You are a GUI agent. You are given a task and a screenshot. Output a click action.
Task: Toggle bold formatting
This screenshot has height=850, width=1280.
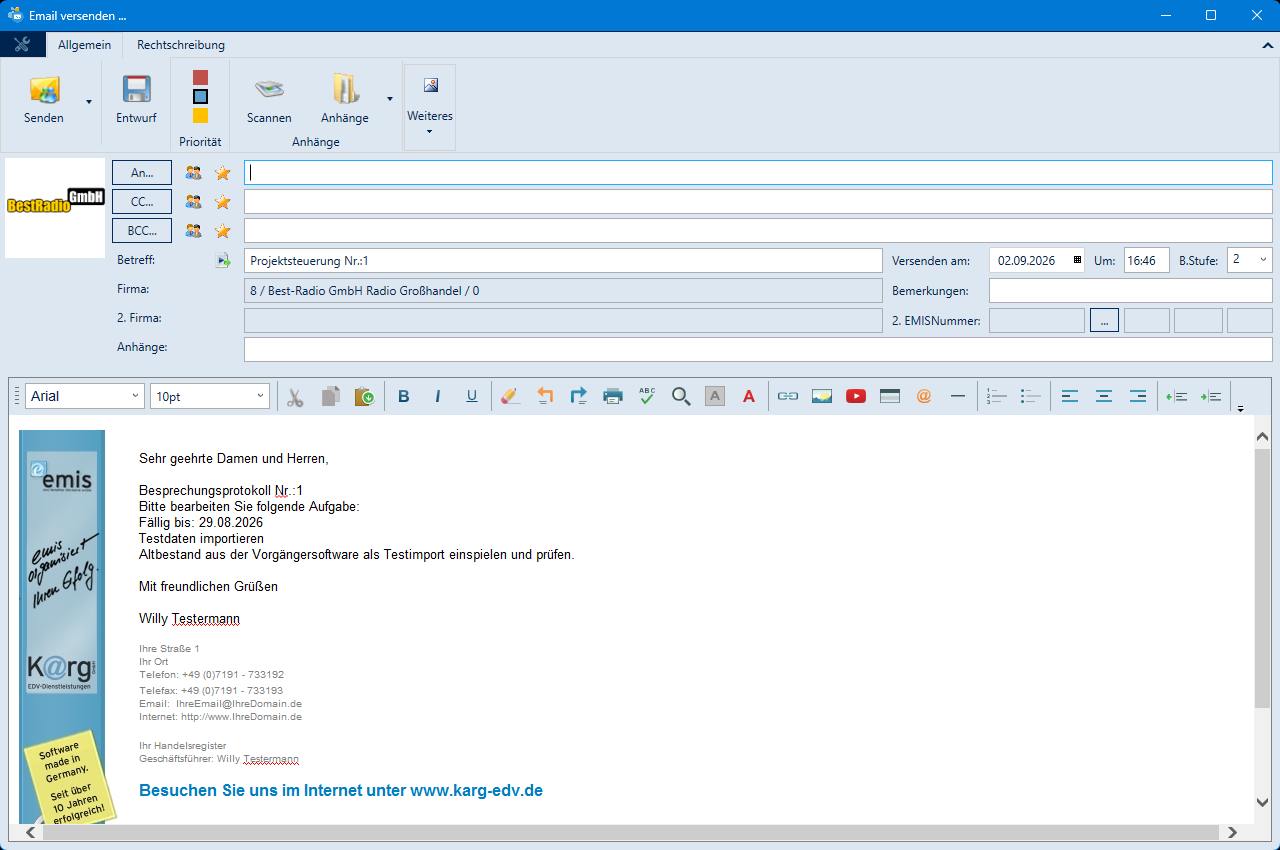coord(404,396)
